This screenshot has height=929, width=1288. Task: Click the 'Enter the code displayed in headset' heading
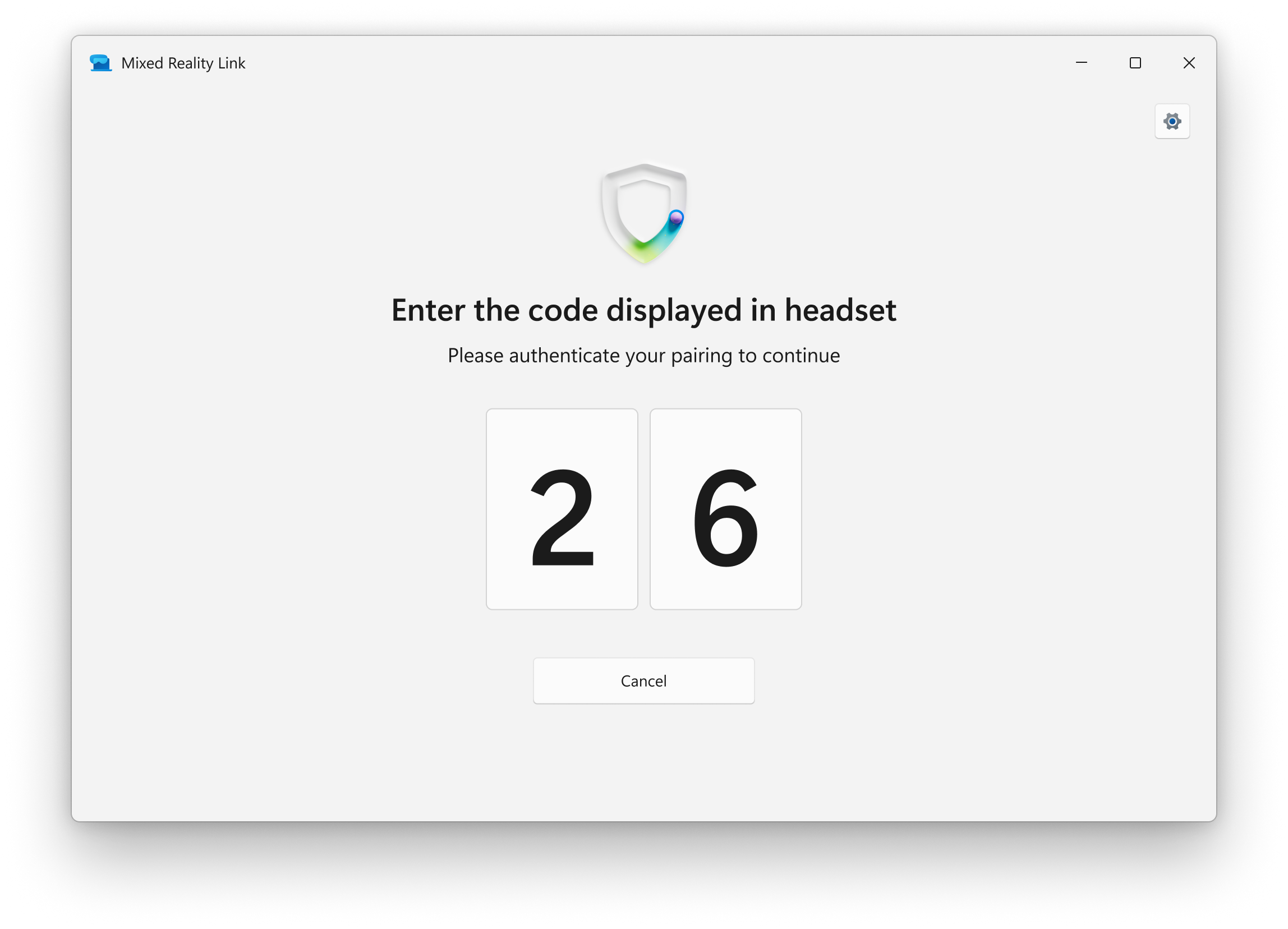pyautogui.click(x=643, y=311)
